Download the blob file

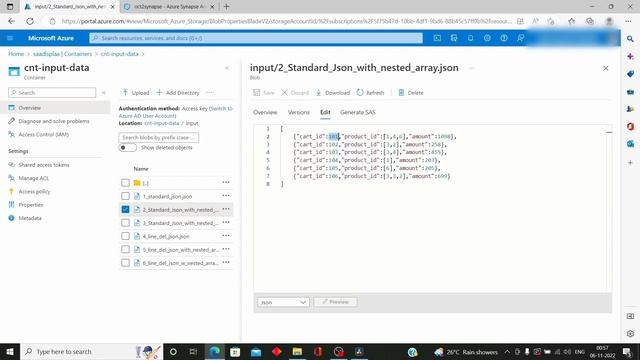tap(333, 93)
